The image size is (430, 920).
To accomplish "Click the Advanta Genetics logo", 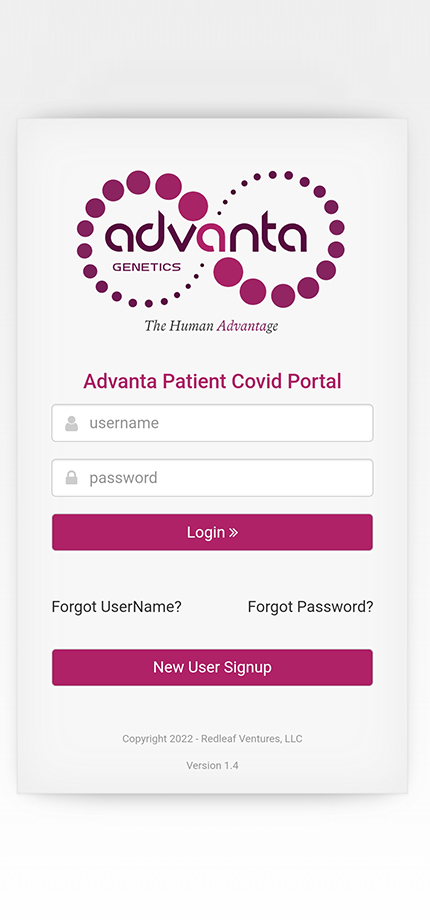I will 211,252.
